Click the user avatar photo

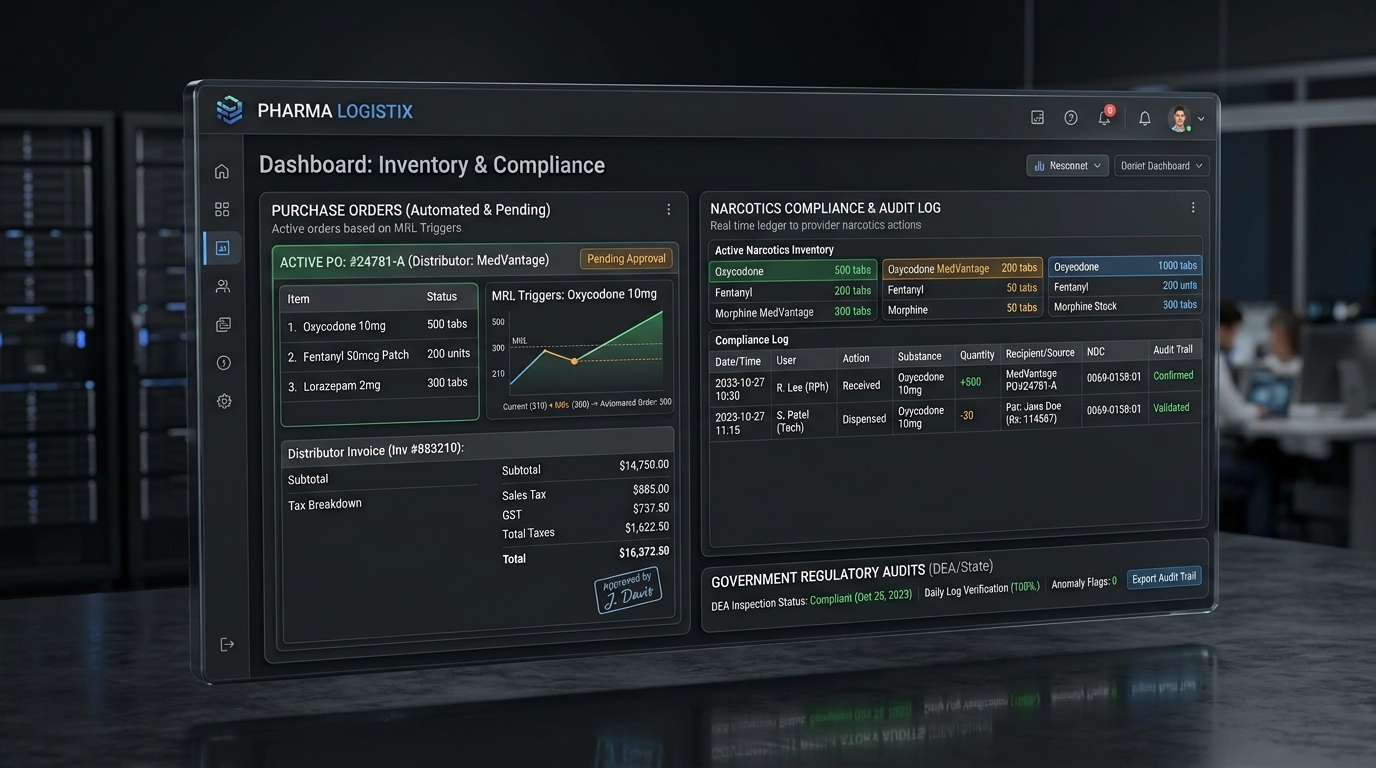(1180, 118)
